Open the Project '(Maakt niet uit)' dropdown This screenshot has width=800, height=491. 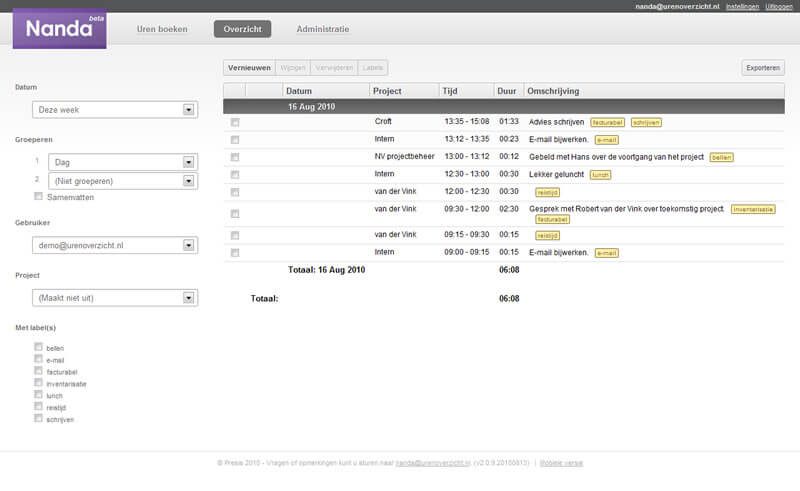pos(115,298)
